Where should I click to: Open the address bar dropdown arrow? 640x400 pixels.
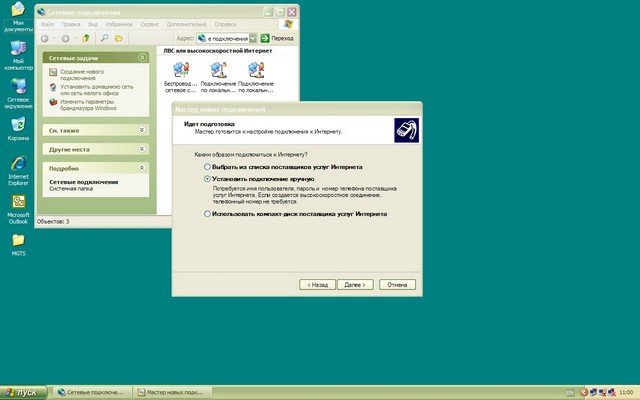(x=252, y=38)
